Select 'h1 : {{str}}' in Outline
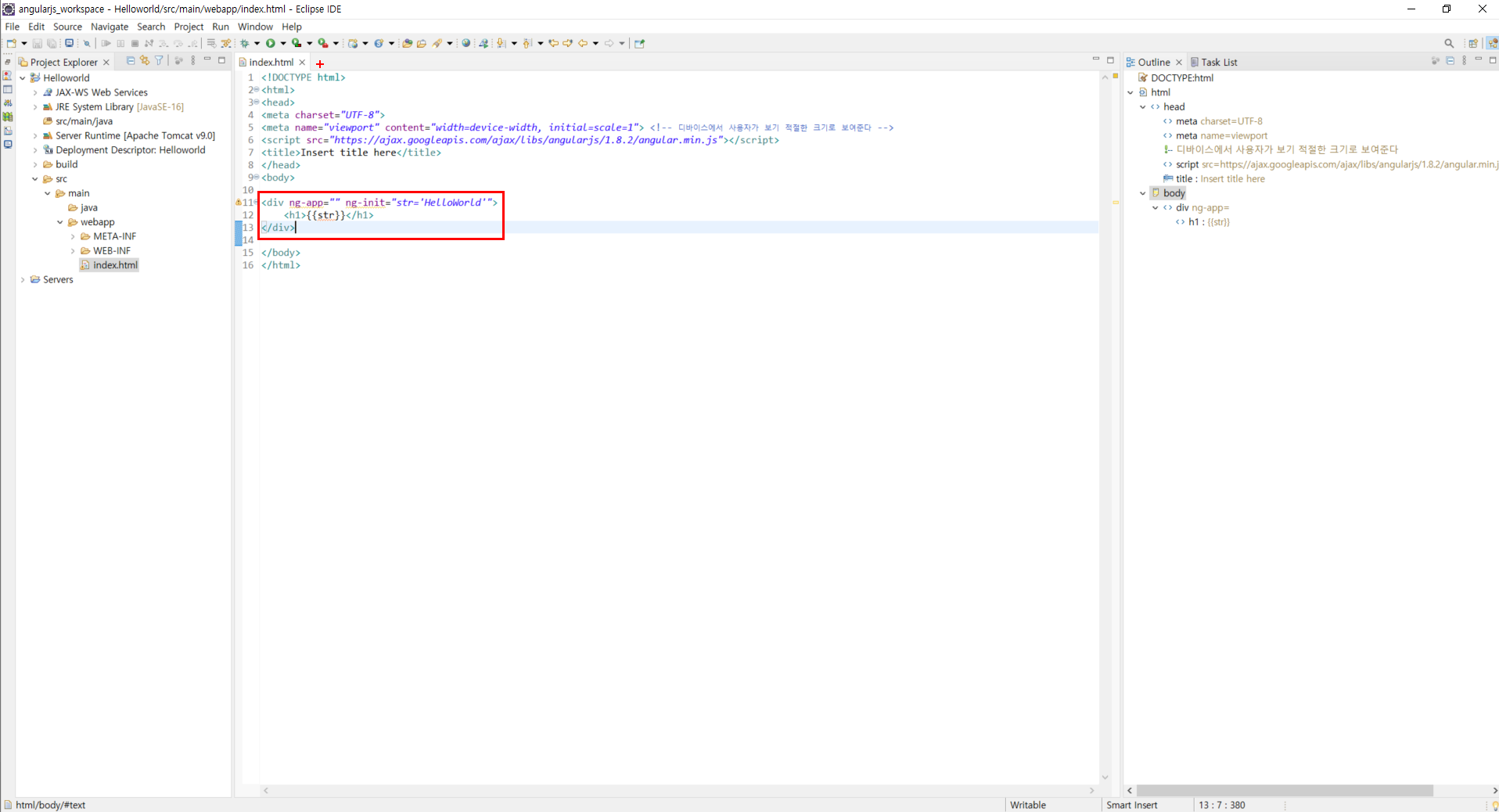Viewport: 1499px width, 812px height. [1202, 222]
